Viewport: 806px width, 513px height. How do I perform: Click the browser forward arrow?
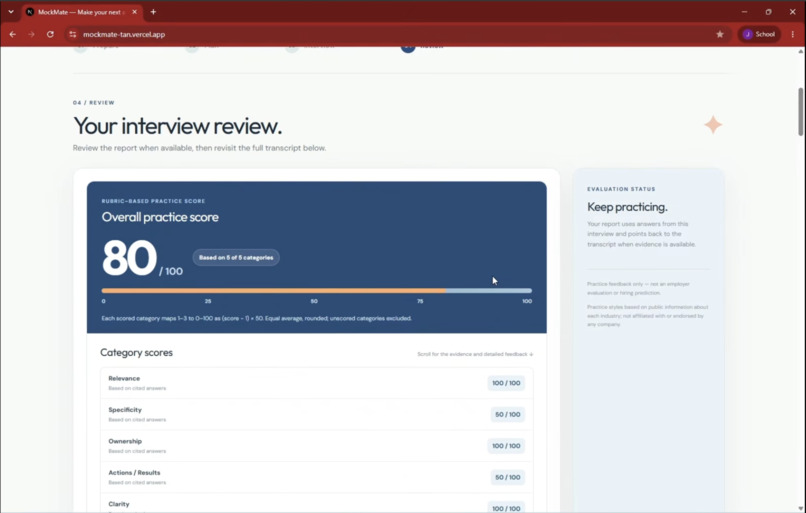(31, 34)
